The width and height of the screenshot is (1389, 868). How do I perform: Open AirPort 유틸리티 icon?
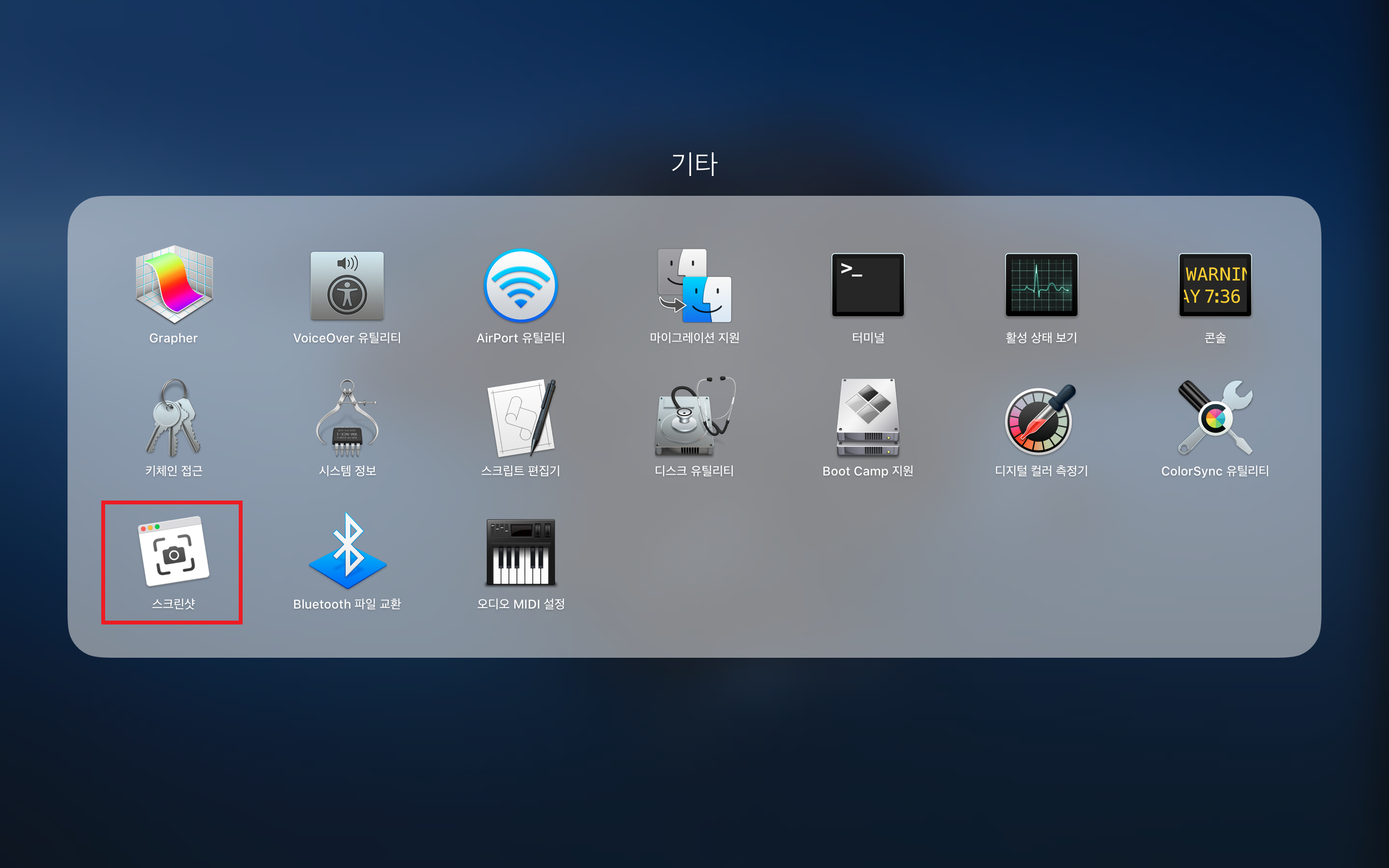pyautogui.click(x=520, y=285)
